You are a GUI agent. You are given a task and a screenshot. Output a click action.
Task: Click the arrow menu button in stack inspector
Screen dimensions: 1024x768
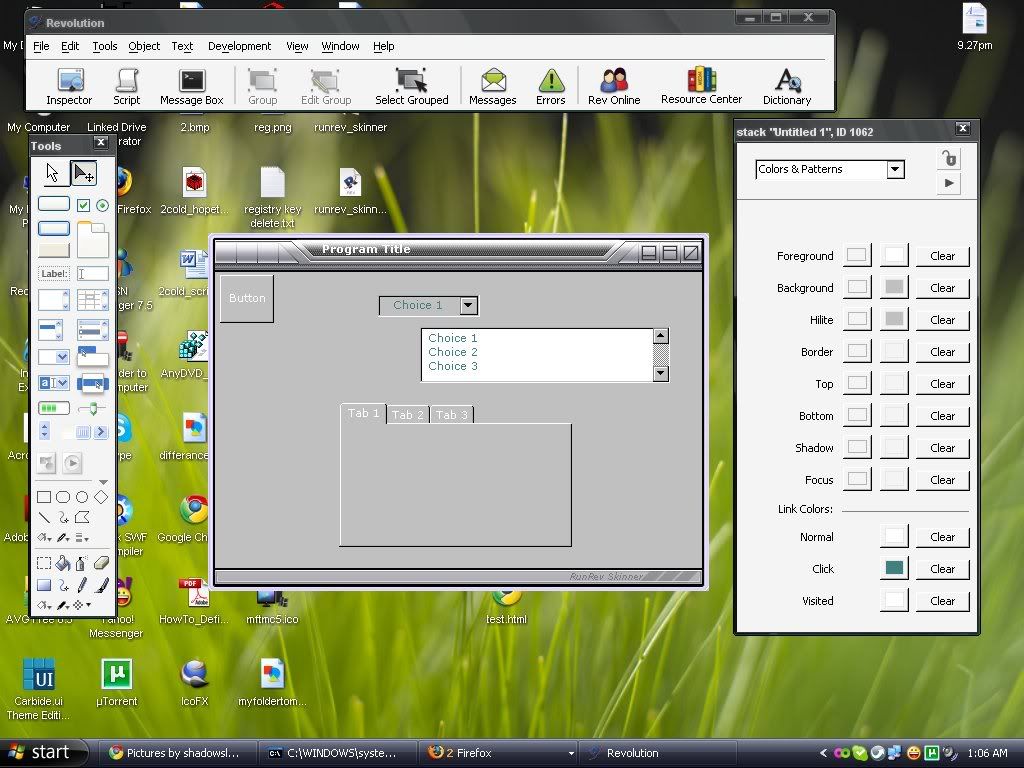[x=949, y=183]
